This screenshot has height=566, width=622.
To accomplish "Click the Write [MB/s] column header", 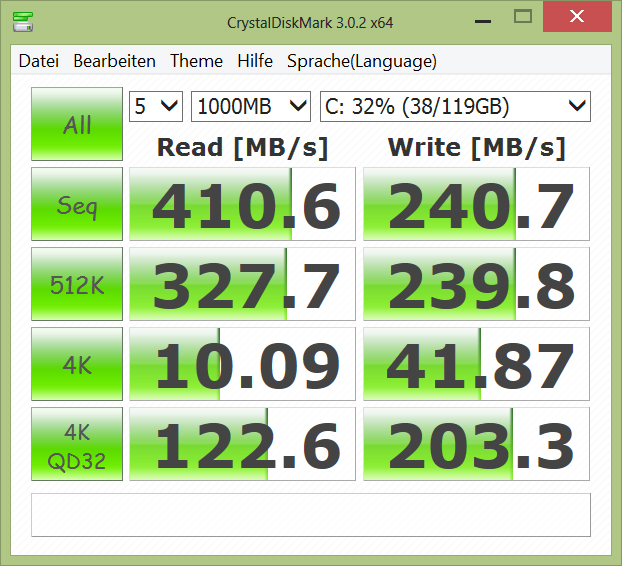I will click(x=476, y=148).
